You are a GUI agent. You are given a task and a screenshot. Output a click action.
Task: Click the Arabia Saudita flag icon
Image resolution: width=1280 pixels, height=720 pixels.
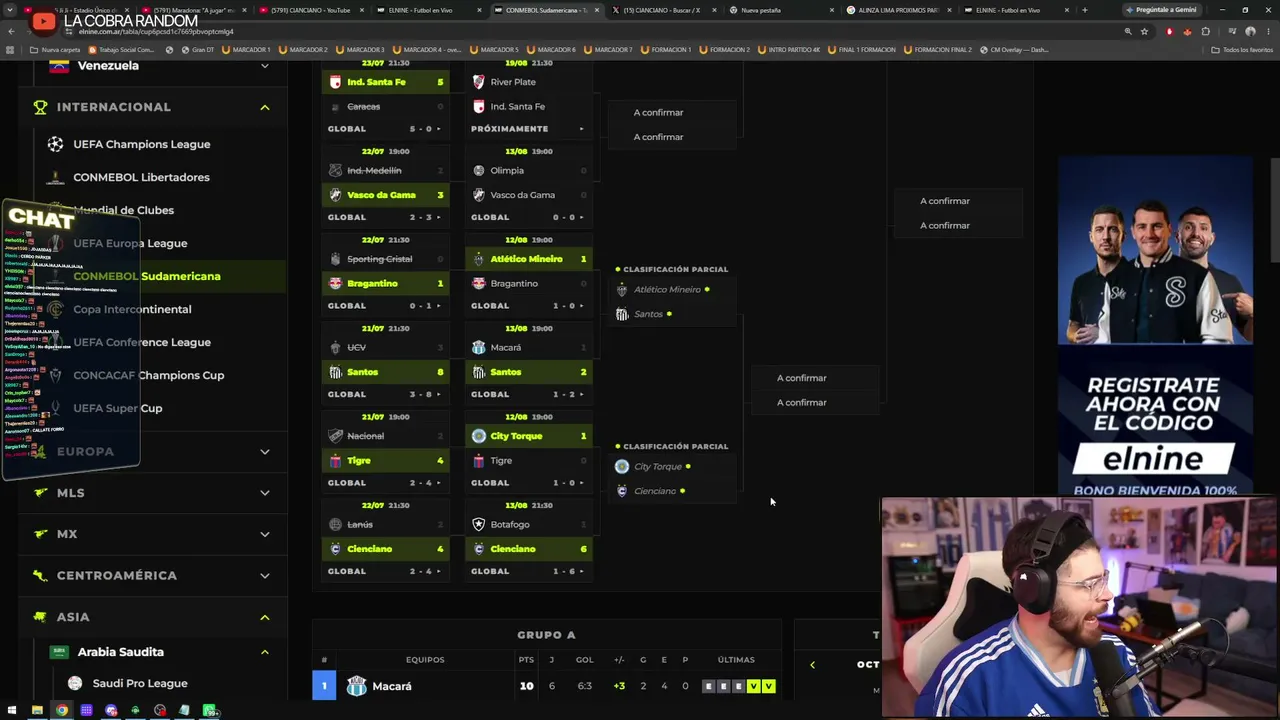pos(59,652)
